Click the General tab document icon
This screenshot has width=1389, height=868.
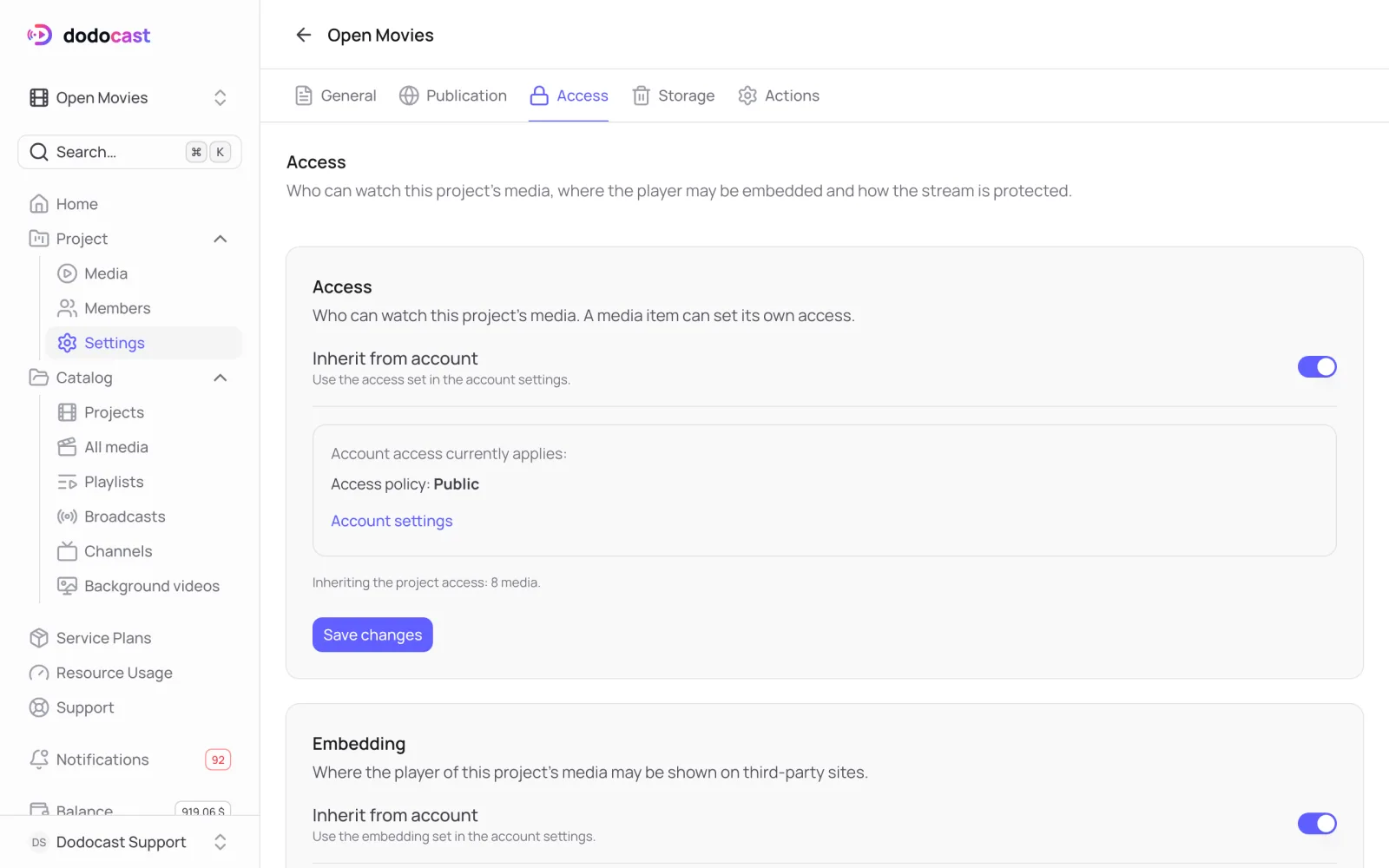[304, 95]
